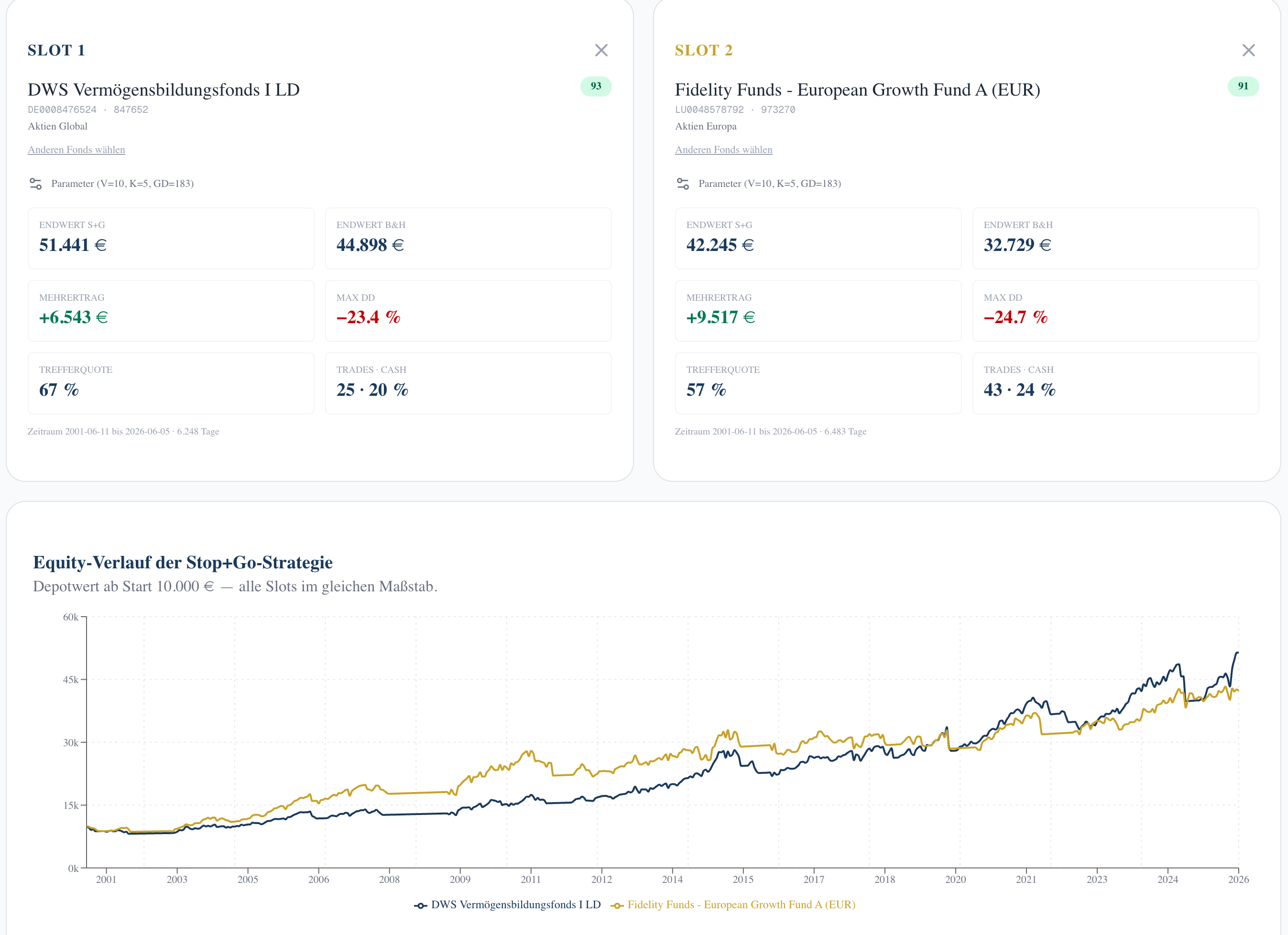The image size is (1288, 935).
Task: Toggle Fidelity European Growth Fund legend entry
Action: pyautogui.click(x=732, y=904)
